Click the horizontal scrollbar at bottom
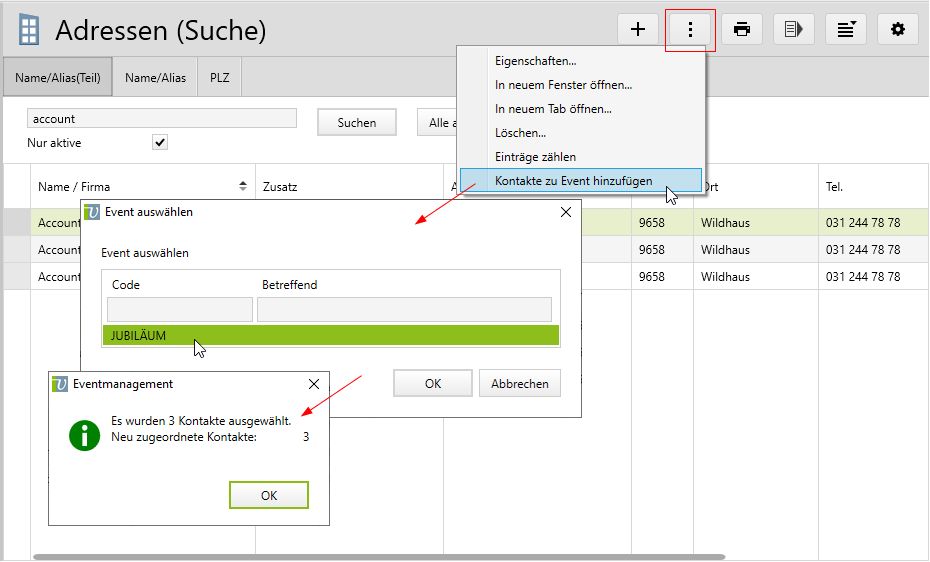The image size is (930, 562). pyautogui.click(x=378, y=557)
